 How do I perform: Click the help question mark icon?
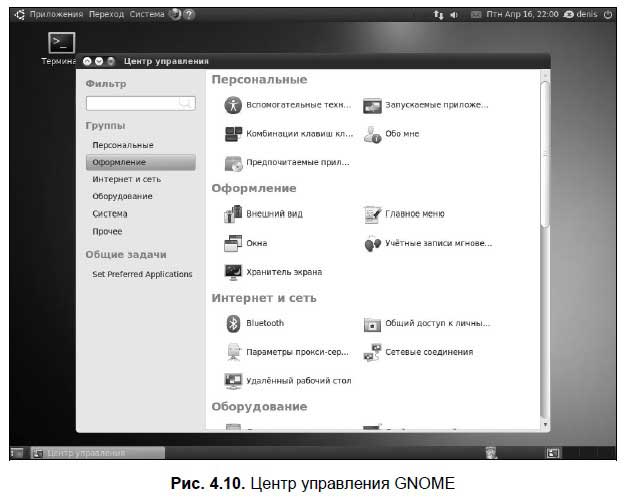point(189,15)
